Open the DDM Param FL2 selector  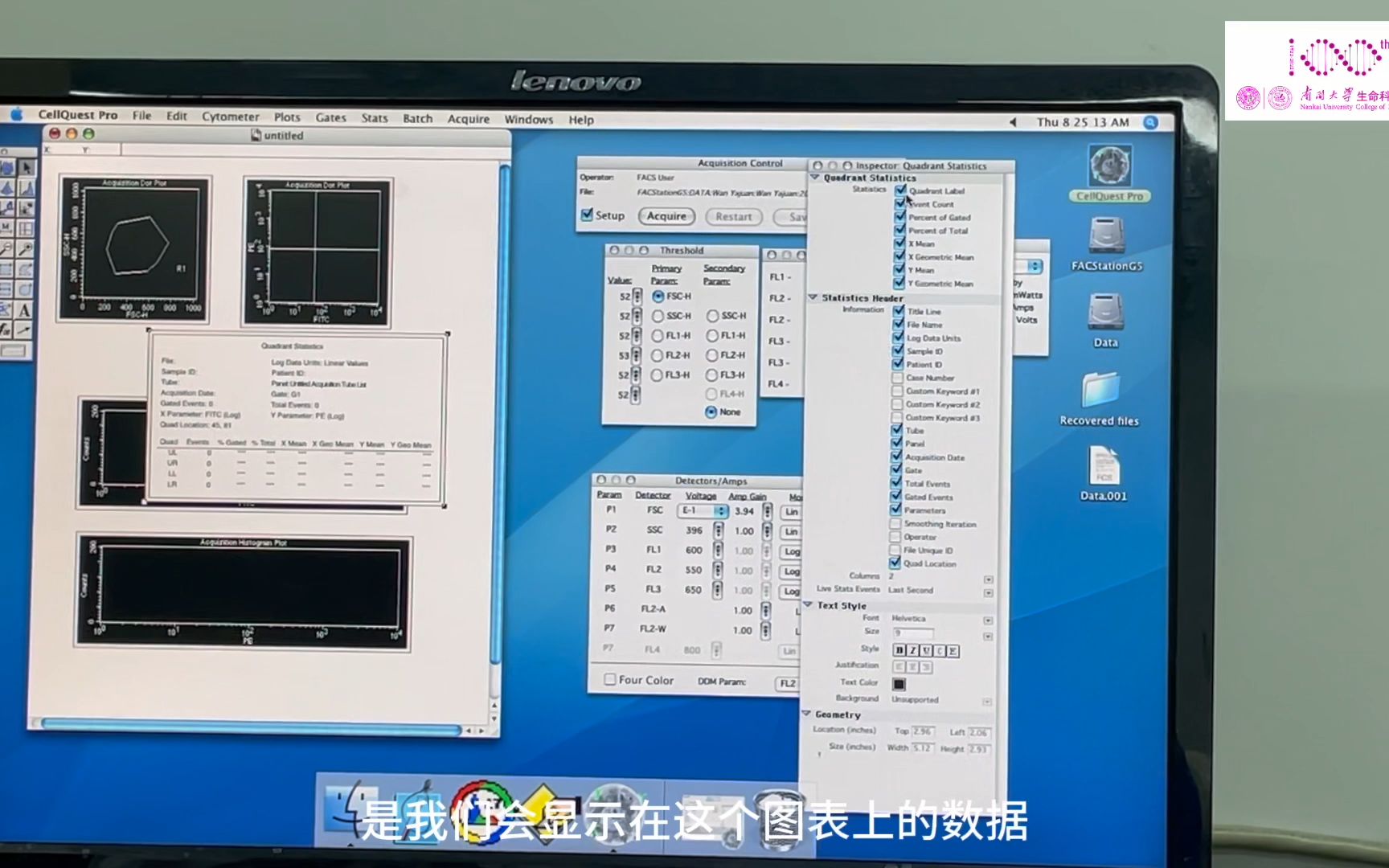(x=788, y=683)
